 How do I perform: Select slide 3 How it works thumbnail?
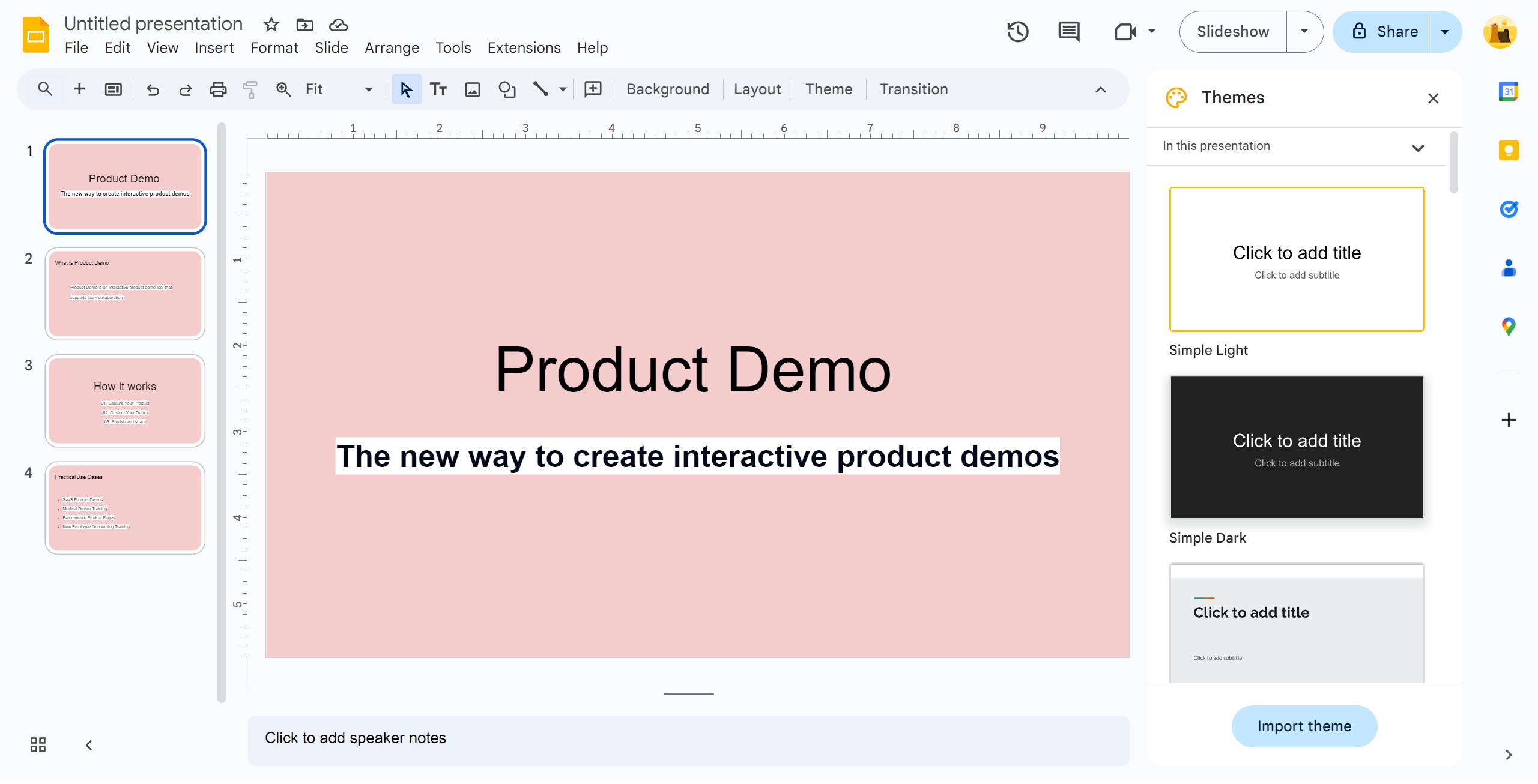(125, 401)
